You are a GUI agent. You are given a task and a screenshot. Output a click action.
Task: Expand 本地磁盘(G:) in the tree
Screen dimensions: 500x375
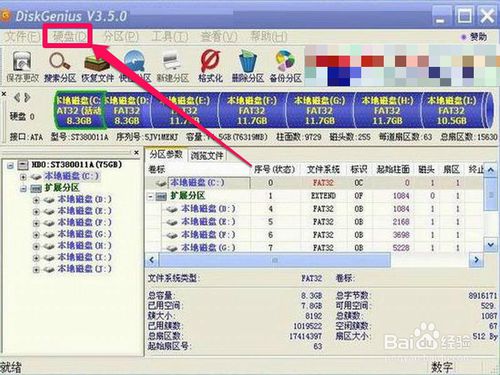36,235
